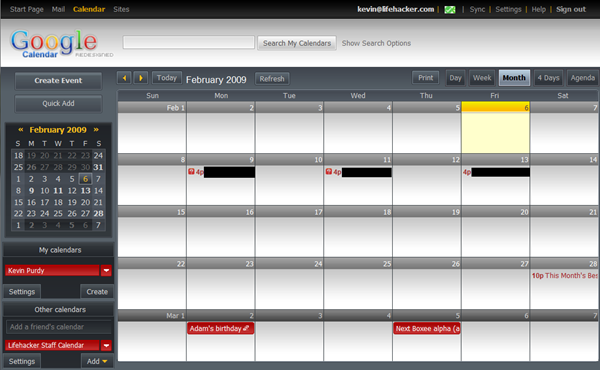Open Show Search Options link
The width and height of the screenshot is (600, 370).
376,43
